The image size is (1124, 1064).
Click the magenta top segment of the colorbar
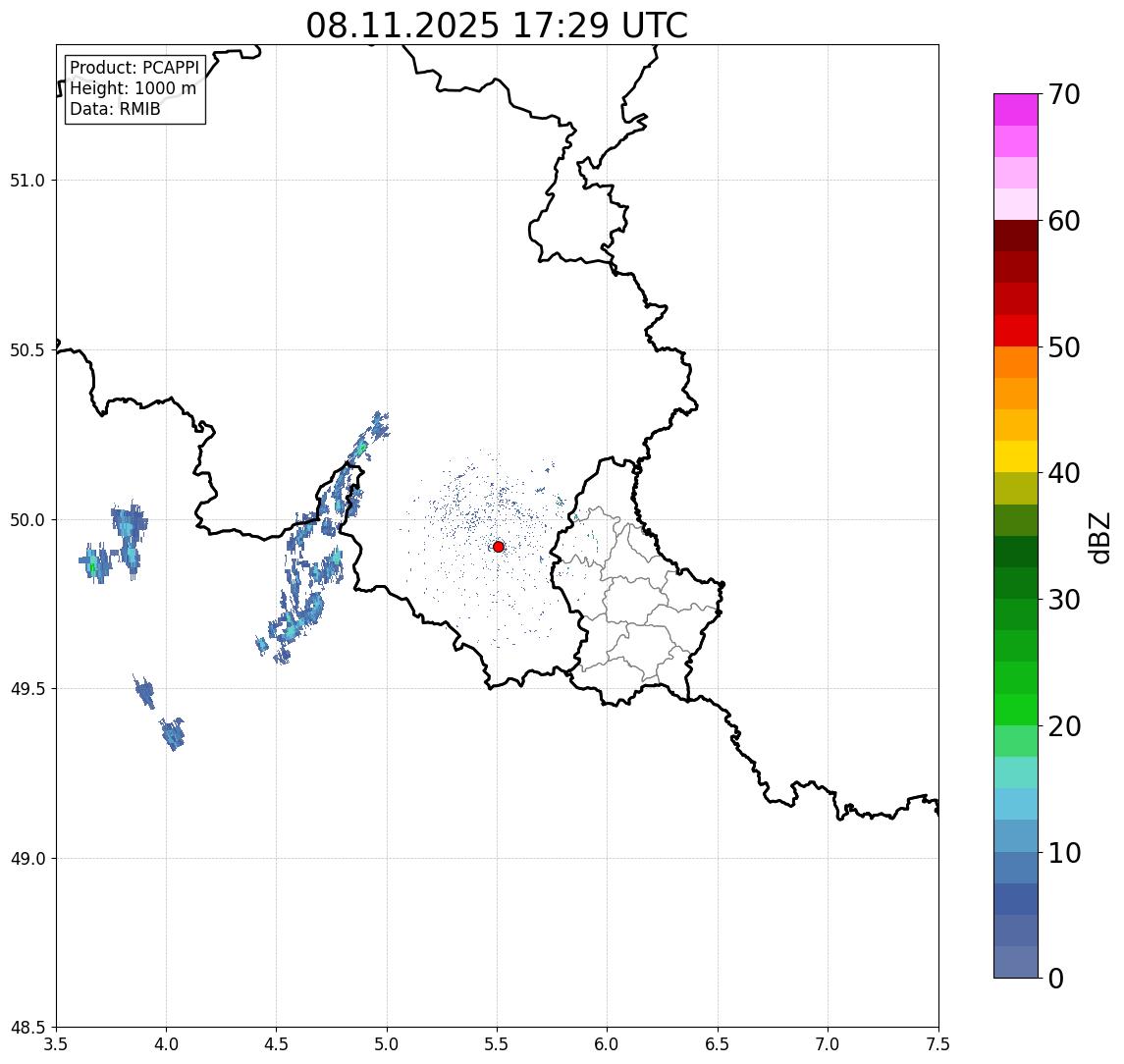pos(1016,110)
